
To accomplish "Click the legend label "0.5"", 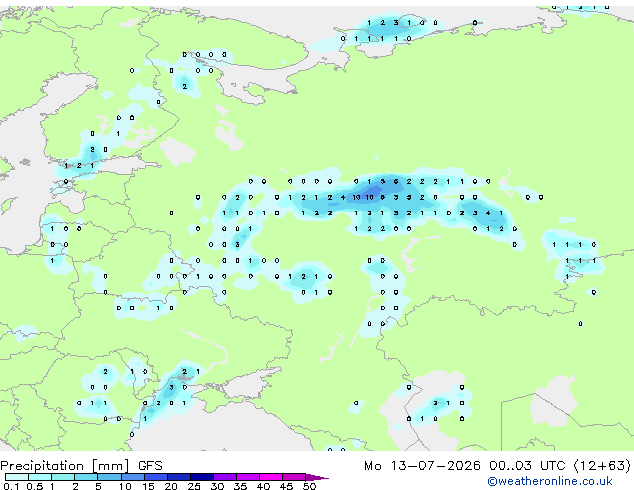I will [x=34, y=486].
